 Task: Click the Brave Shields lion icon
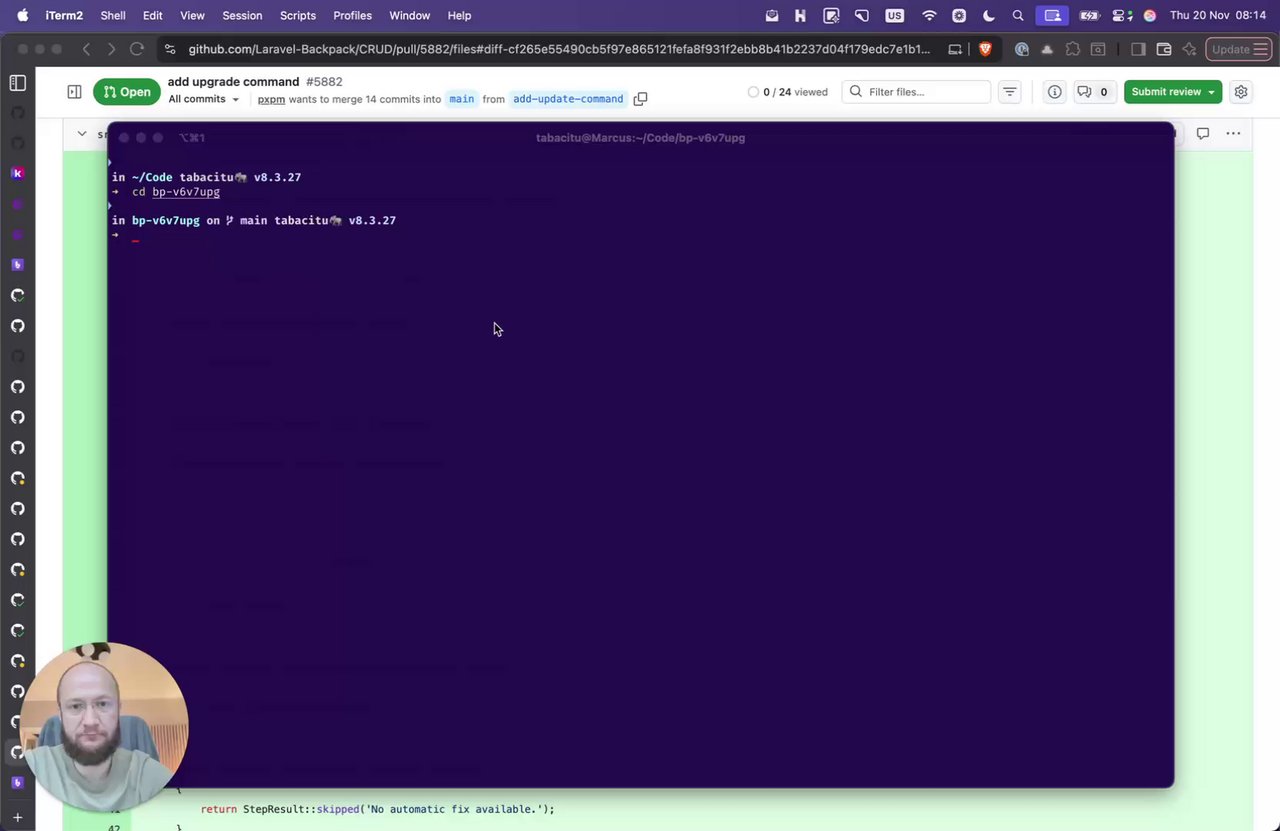pos(985,49)
